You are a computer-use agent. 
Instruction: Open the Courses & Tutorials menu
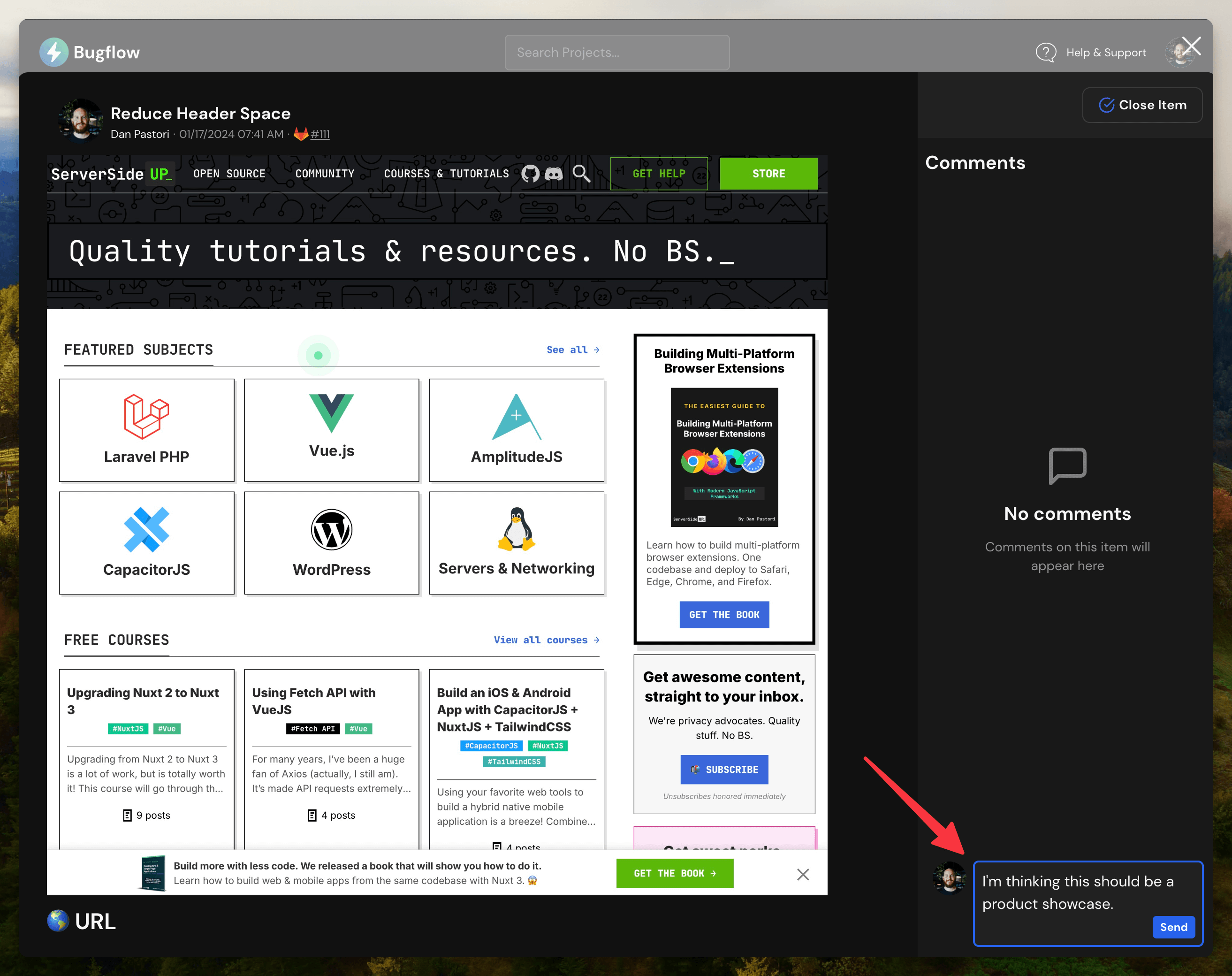[446, 174]
